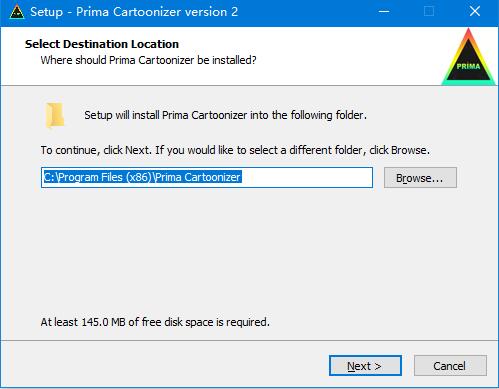The image size is (499, 389).
Task: Click the 'To continue, click Next' instruction text
Action: pyautogui.click(x=235, y=150)
